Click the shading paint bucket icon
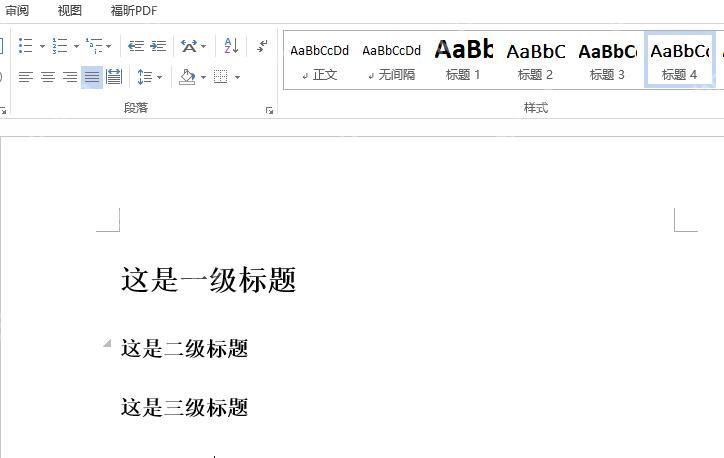Screen dimensions: 724x458 [187, 77]
